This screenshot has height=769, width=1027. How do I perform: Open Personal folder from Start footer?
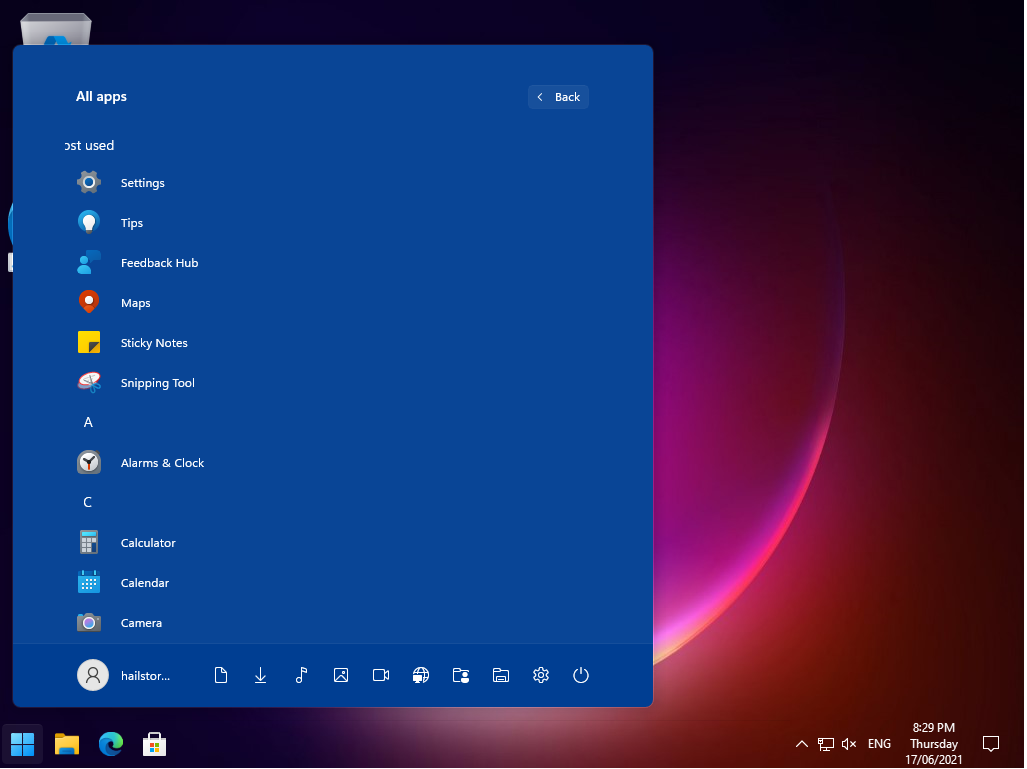(x=460, y=675)
